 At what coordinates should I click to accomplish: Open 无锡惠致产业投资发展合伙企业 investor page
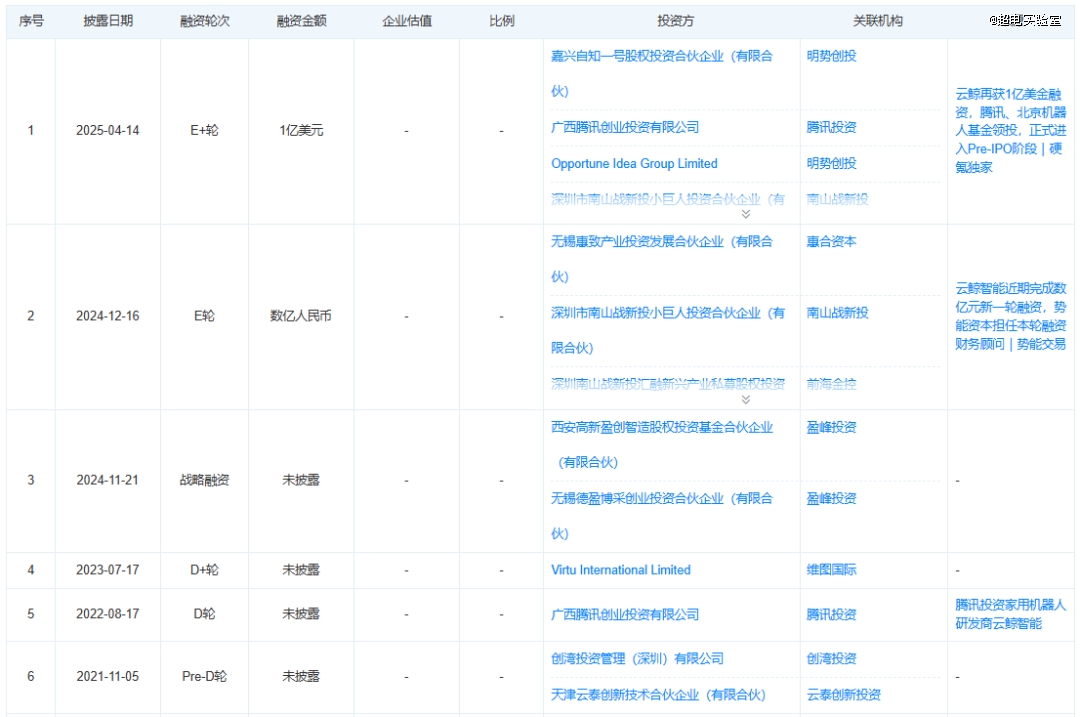click(661, 242)
